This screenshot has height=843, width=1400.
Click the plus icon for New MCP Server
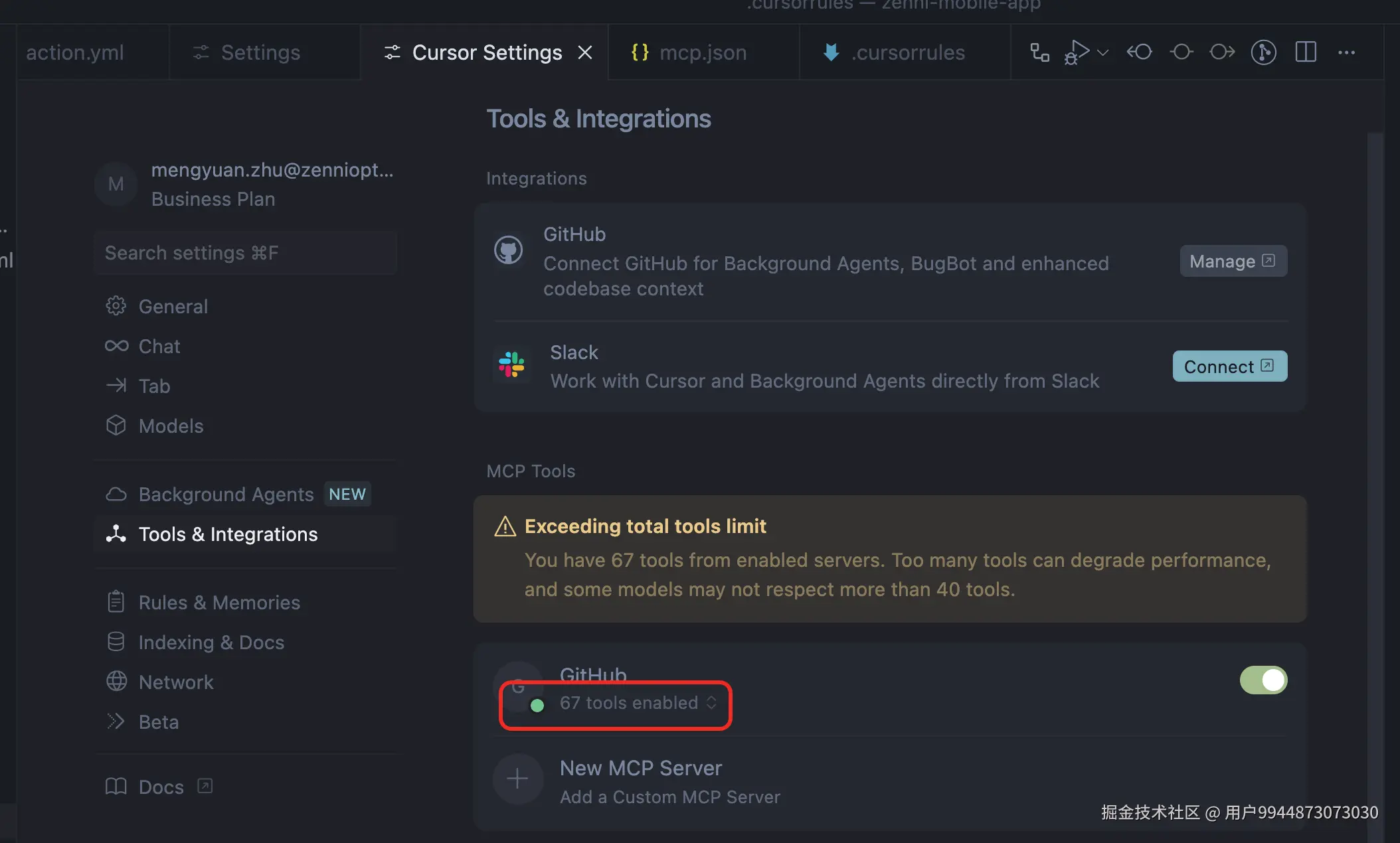click(517, 779)
